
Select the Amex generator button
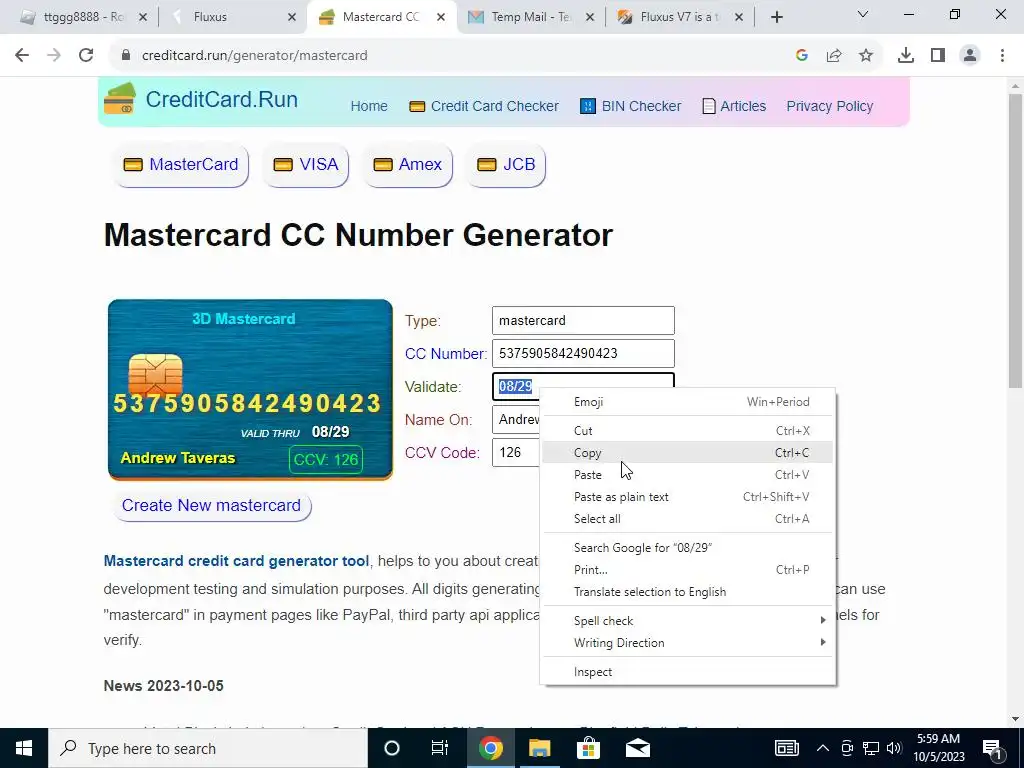coord(408,165)
